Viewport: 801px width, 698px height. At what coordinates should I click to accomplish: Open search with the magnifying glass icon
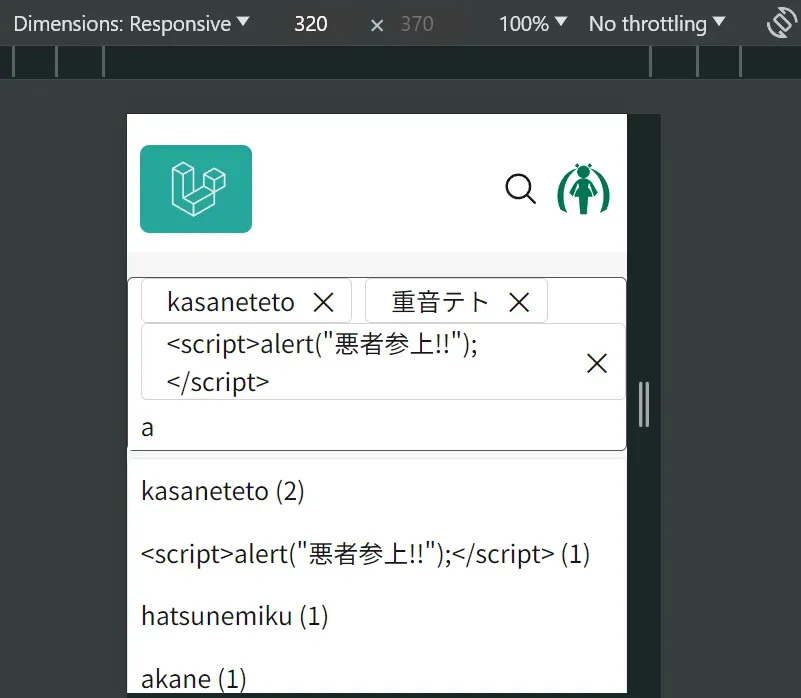520,188
